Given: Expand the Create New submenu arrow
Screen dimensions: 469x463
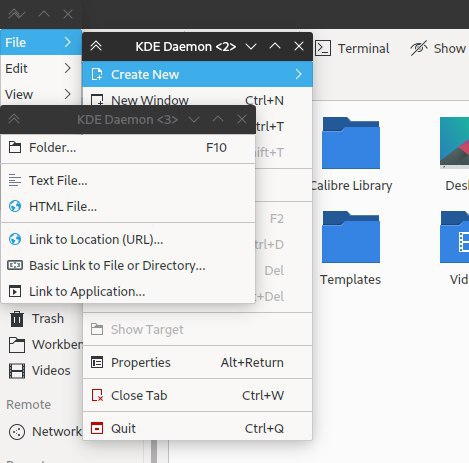Looking at the screenshot, I should (299, 74).
